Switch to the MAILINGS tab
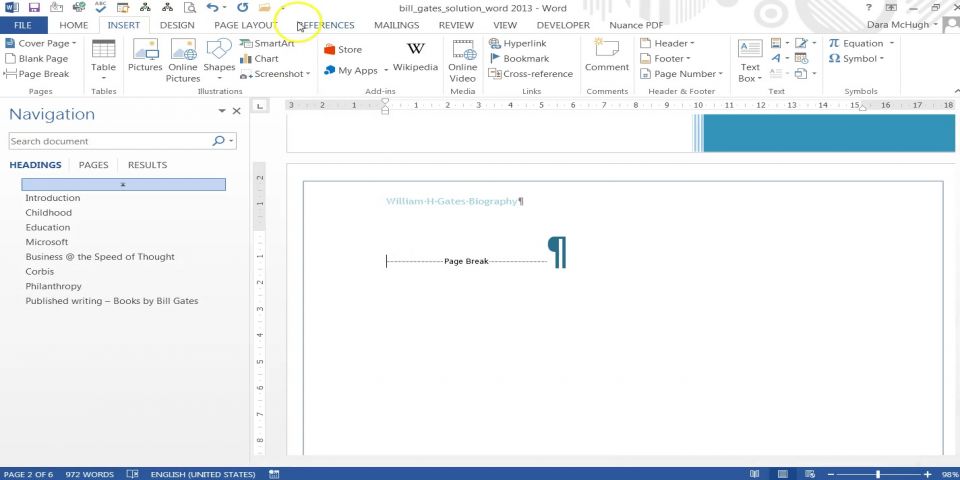960x480 pixels. coord(397,25)
